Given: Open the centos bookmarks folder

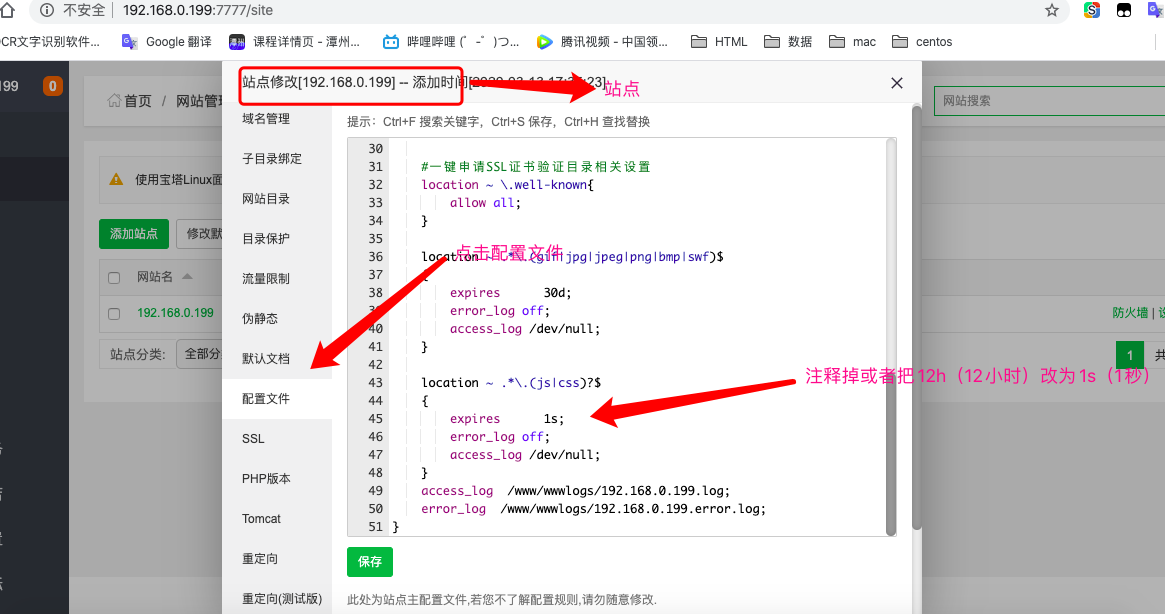Looking at the screenshot, I should (x=922, y=42).
